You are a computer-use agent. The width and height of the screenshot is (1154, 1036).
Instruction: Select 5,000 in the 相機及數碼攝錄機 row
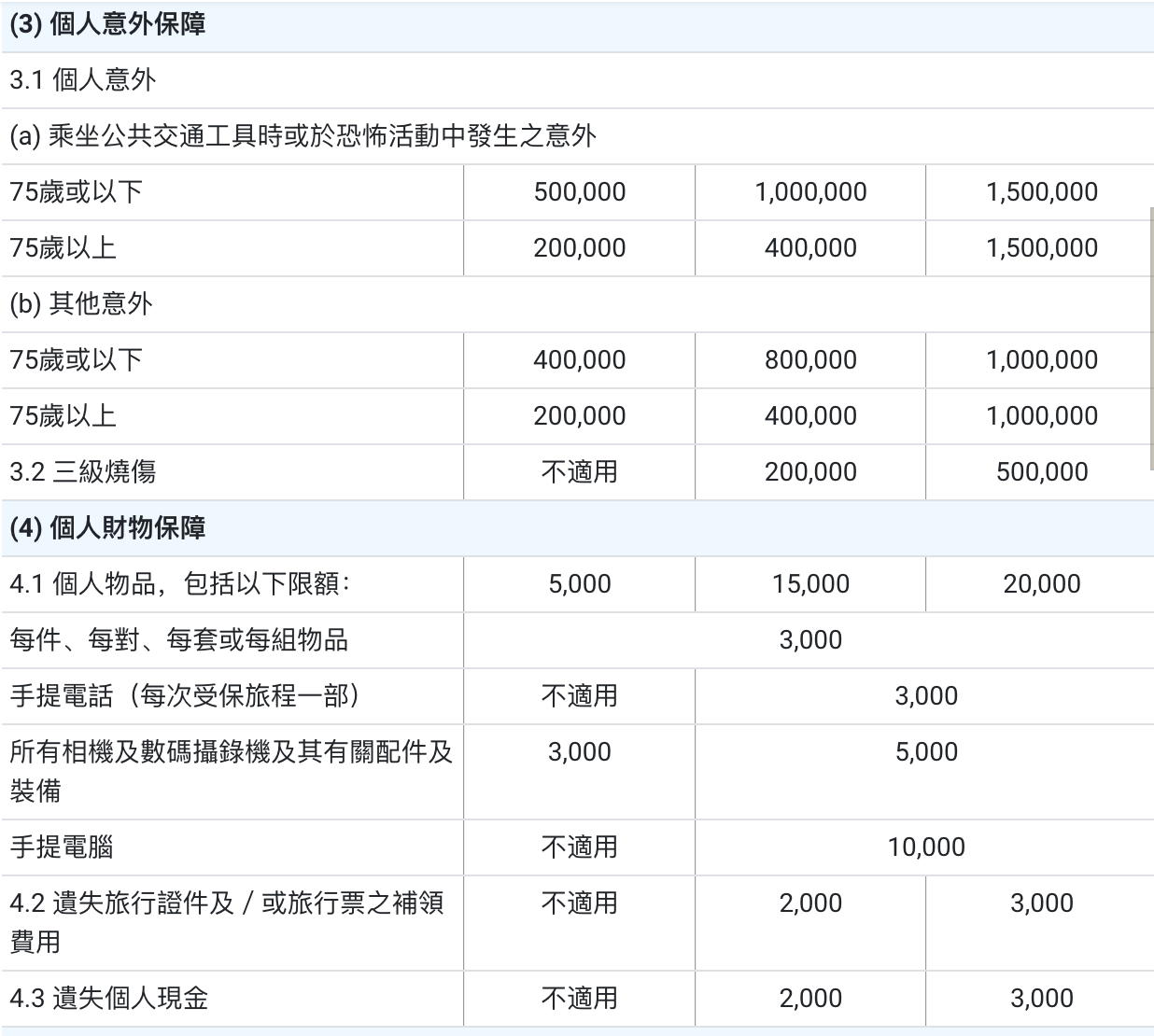(926, 752)
